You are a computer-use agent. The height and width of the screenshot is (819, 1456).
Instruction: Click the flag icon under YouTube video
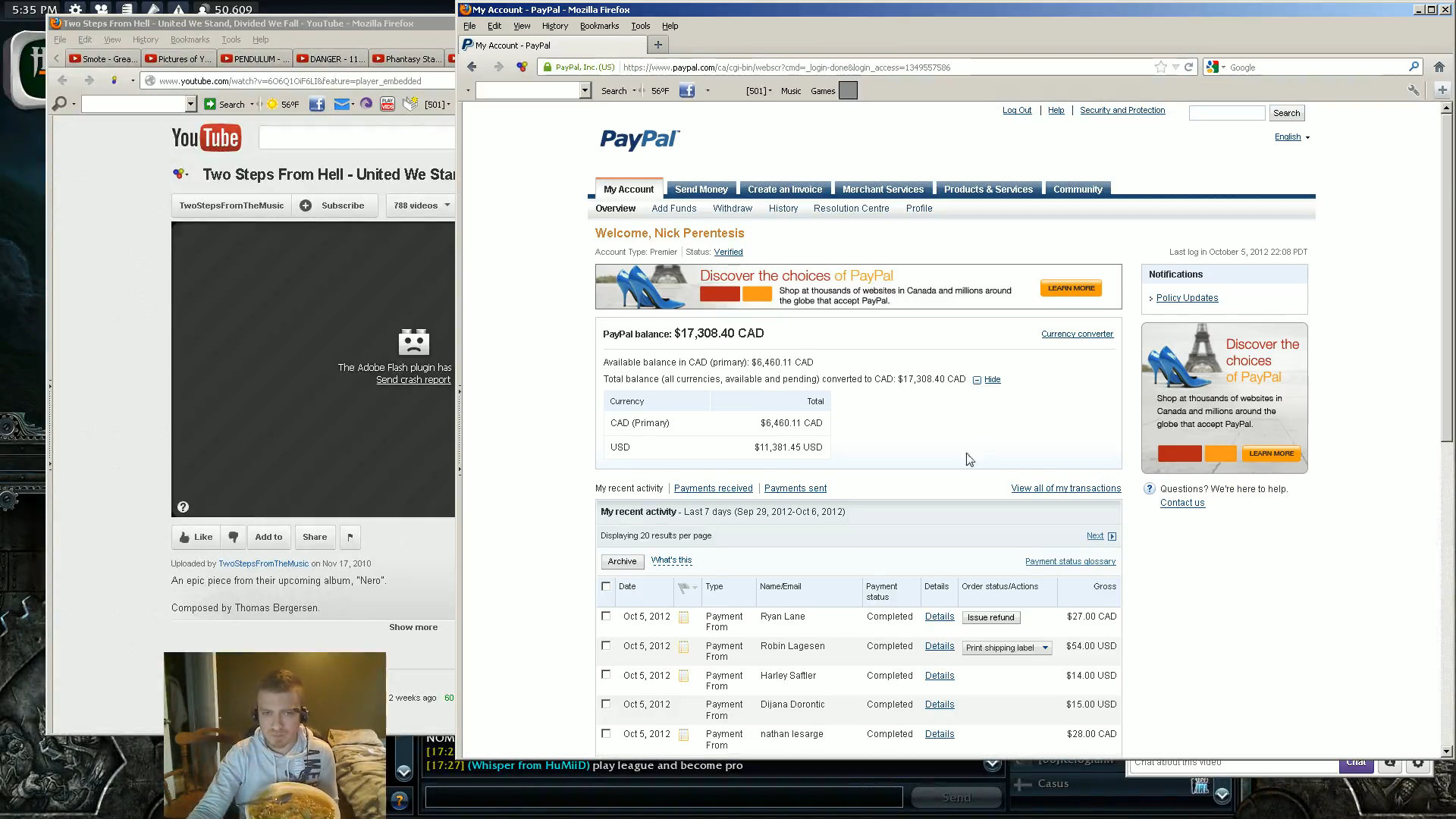tap(350, 537)
